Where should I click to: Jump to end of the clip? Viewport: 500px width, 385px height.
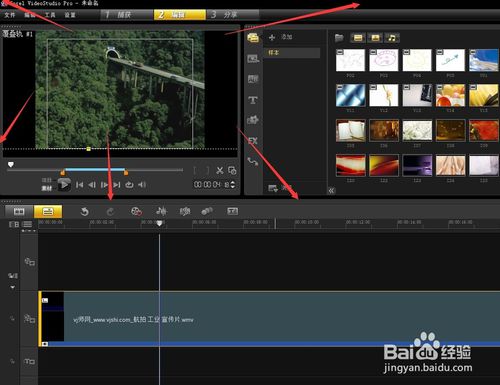(117, 185)
